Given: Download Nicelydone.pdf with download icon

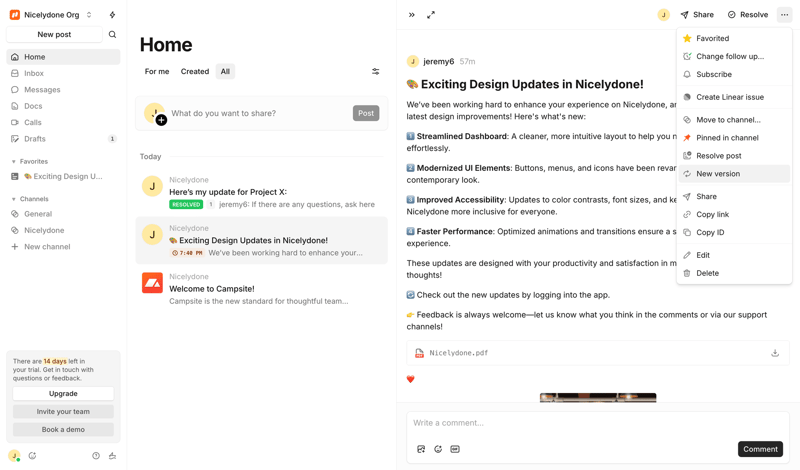Looking at the screenshot, I should pyautogui.click(x=775, y=353).
